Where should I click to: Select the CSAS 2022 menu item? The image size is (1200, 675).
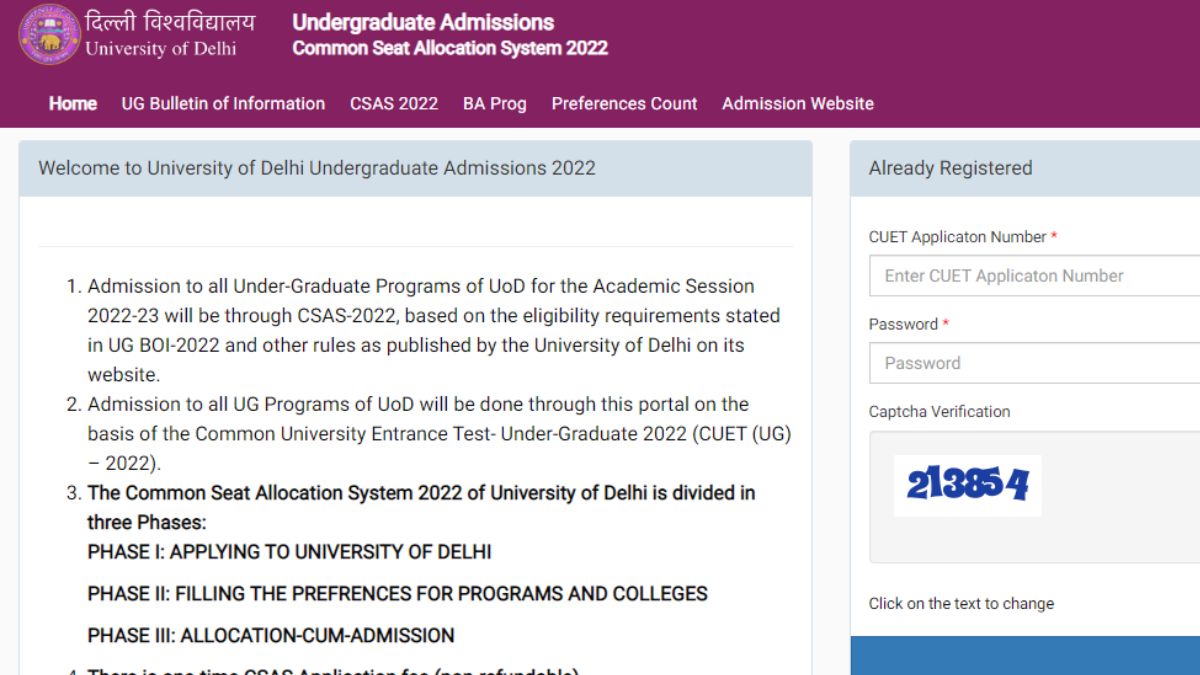tap(394, 103)
